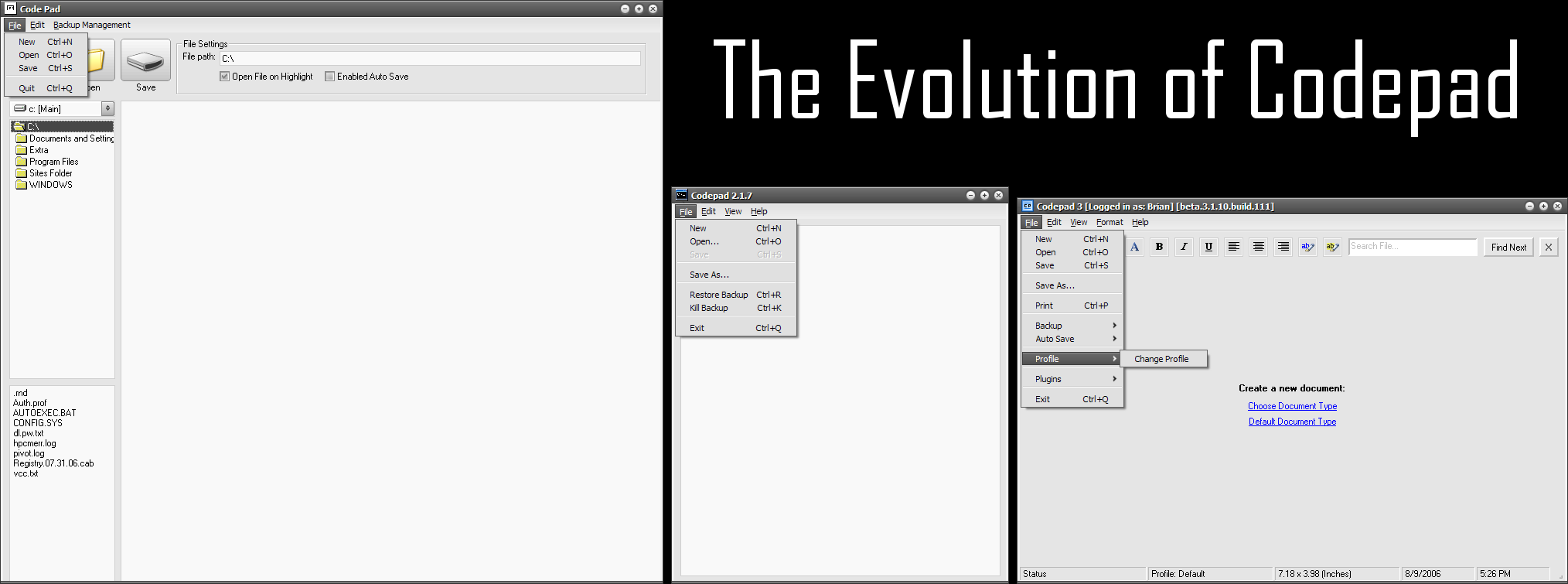Click the Codepad 3 title bar icon
1568x584 pixels.
[x=1028, y=206]
